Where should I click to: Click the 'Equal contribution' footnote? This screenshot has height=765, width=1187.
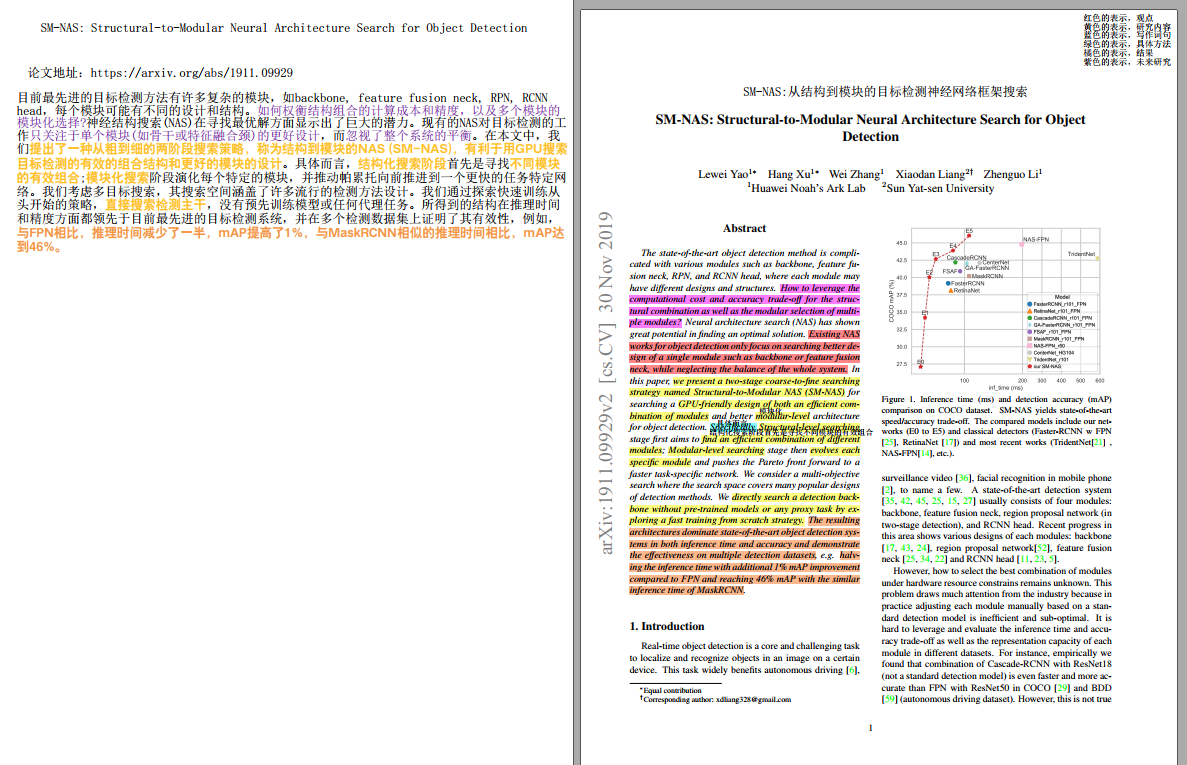click(x=671, y=691)
